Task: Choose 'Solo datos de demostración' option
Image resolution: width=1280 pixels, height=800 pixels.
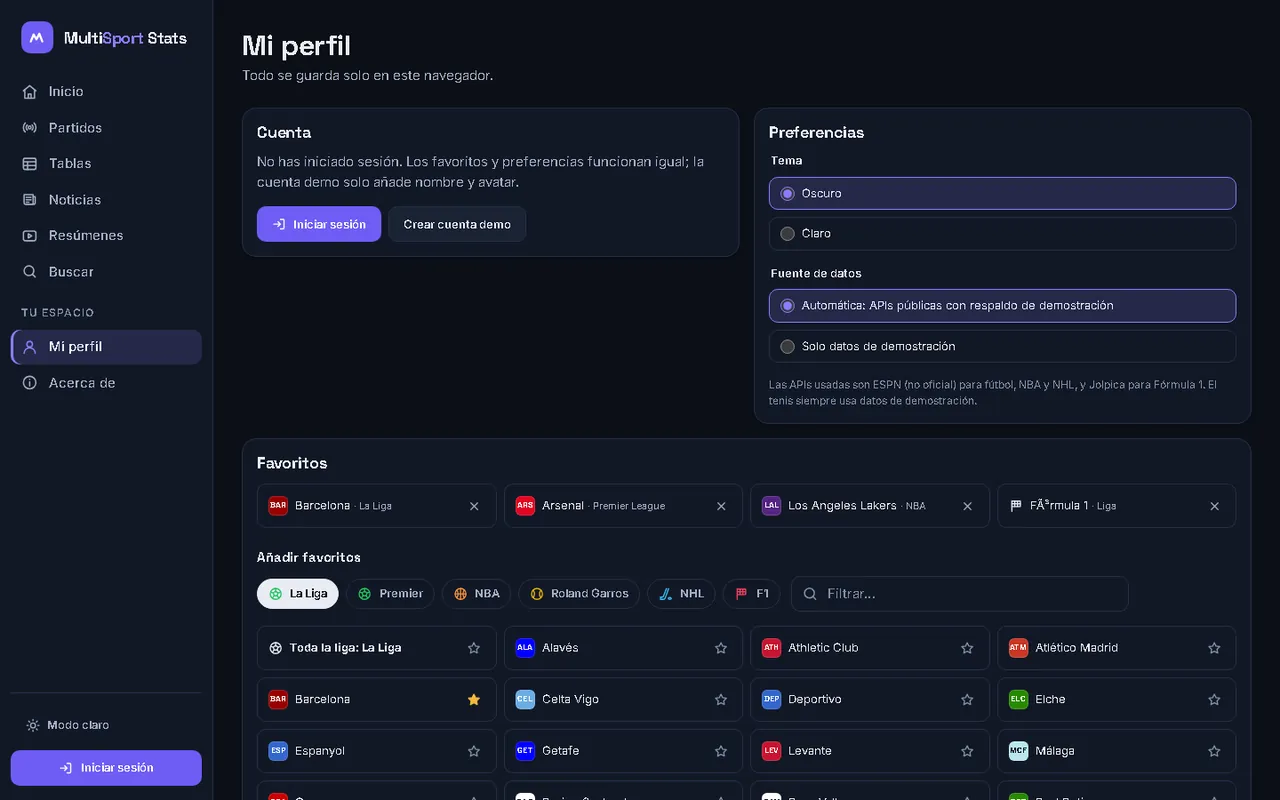Action: tap(1002, 346)
